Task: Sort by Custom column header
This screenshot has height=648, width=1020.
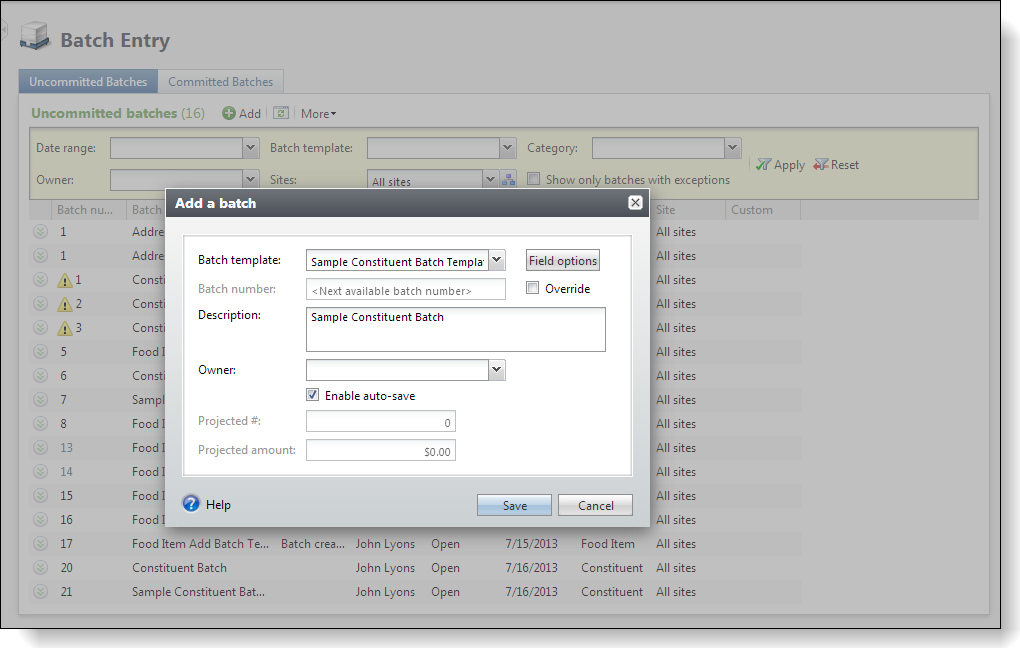Action: coord(763,210)
